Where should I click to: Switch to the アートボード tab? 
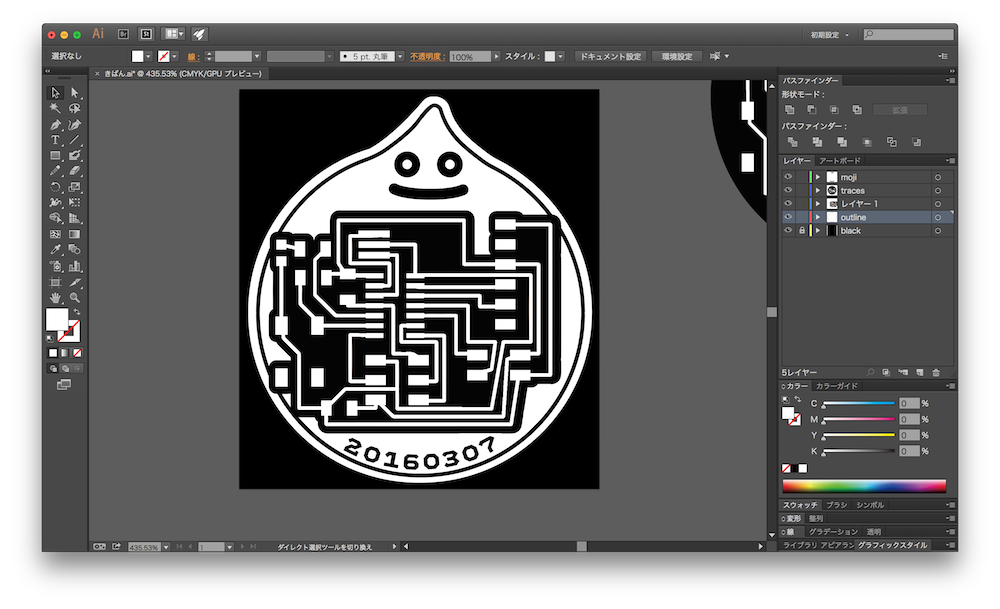click(839, 161)
